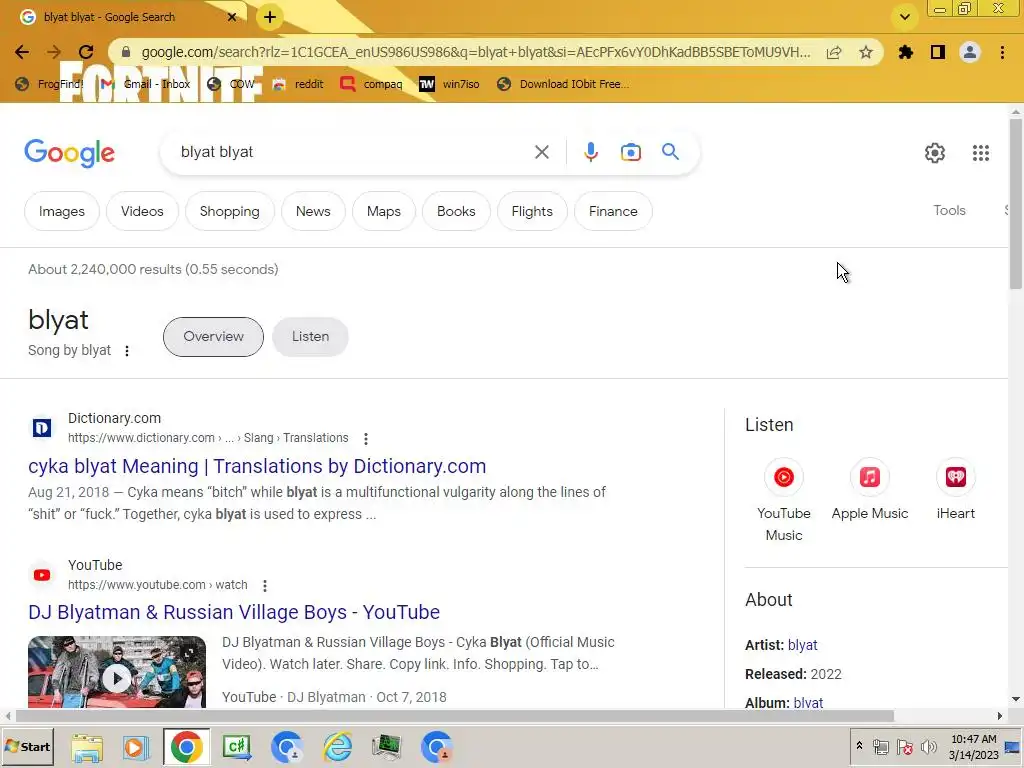The width and height of the screenshot is (1024, 768).
Task: Switch to the Books filter
Action: pos(456,211)
